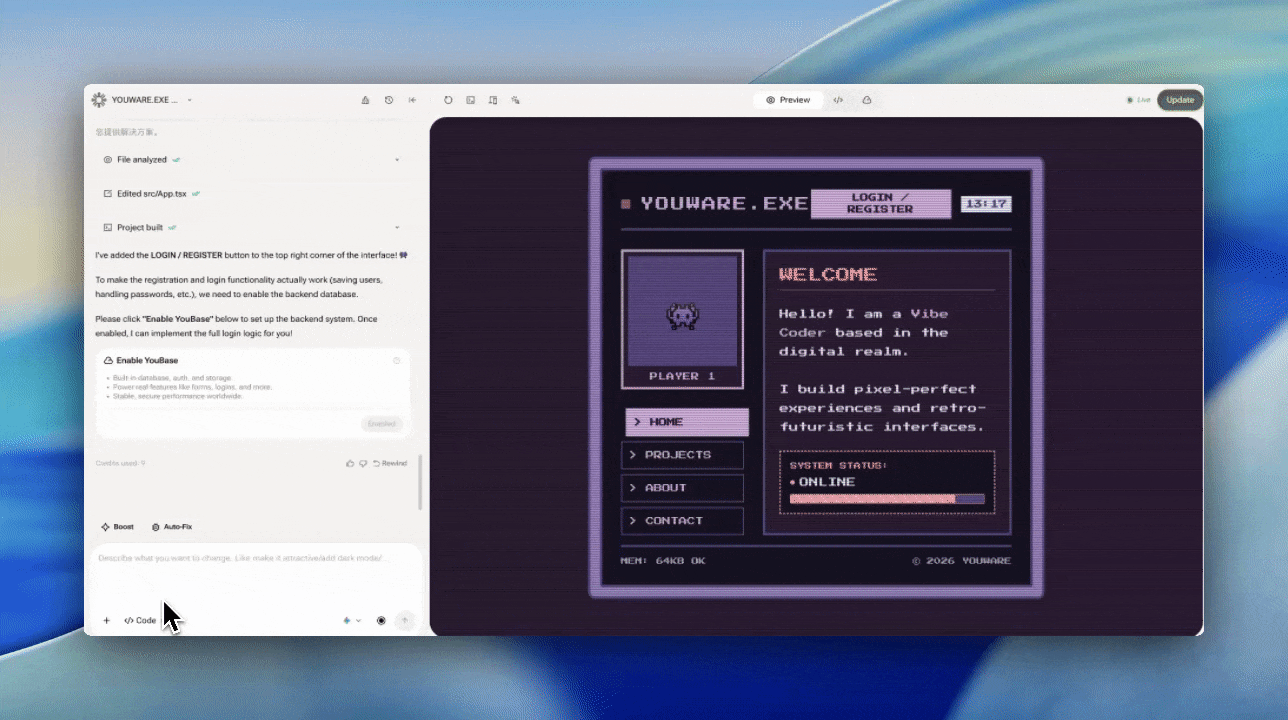Click the record circle icon
Screen dimensions: 1288x720
[381, 621]
